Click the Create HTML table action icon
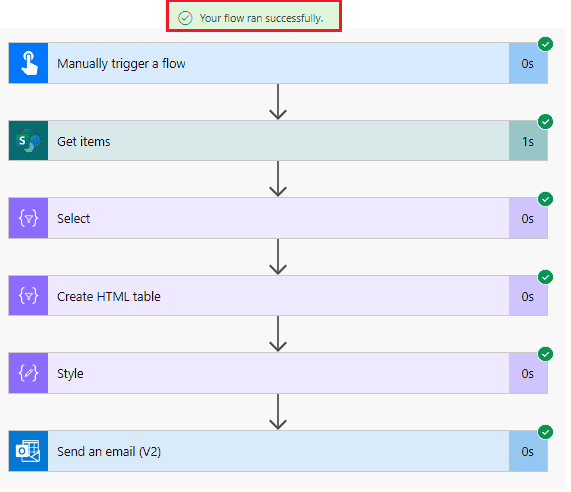571x492 pixels. pos(28,296)
